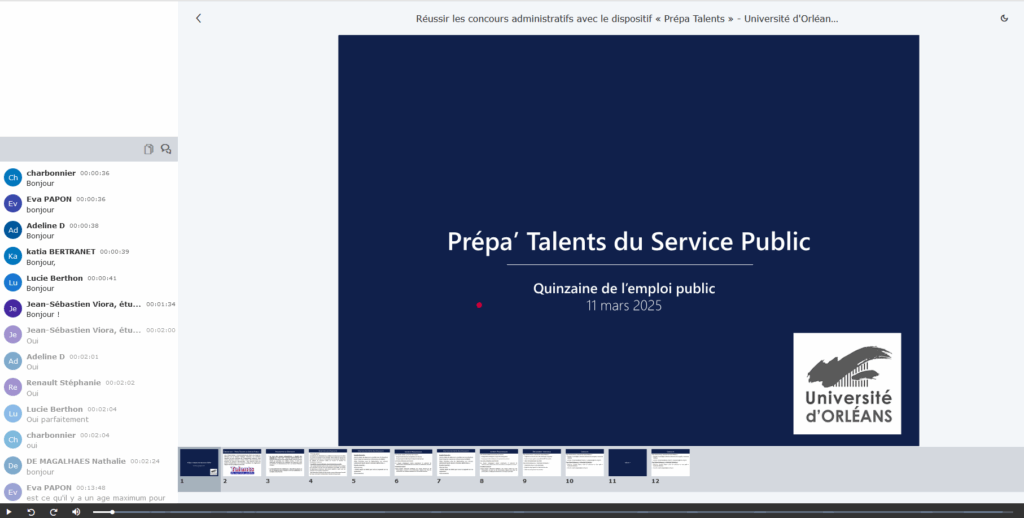The width and height of the screenshot is (1024, 518).
Task: Click the 'Oui parfaitement' chat message
Action: point(57,419)
